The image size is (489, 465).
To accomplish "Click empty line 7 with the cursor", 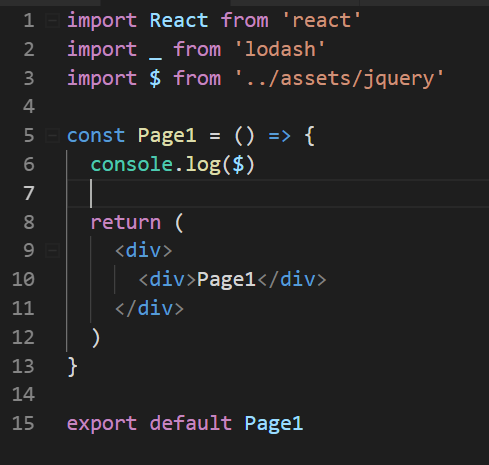I will coord(278,194).
